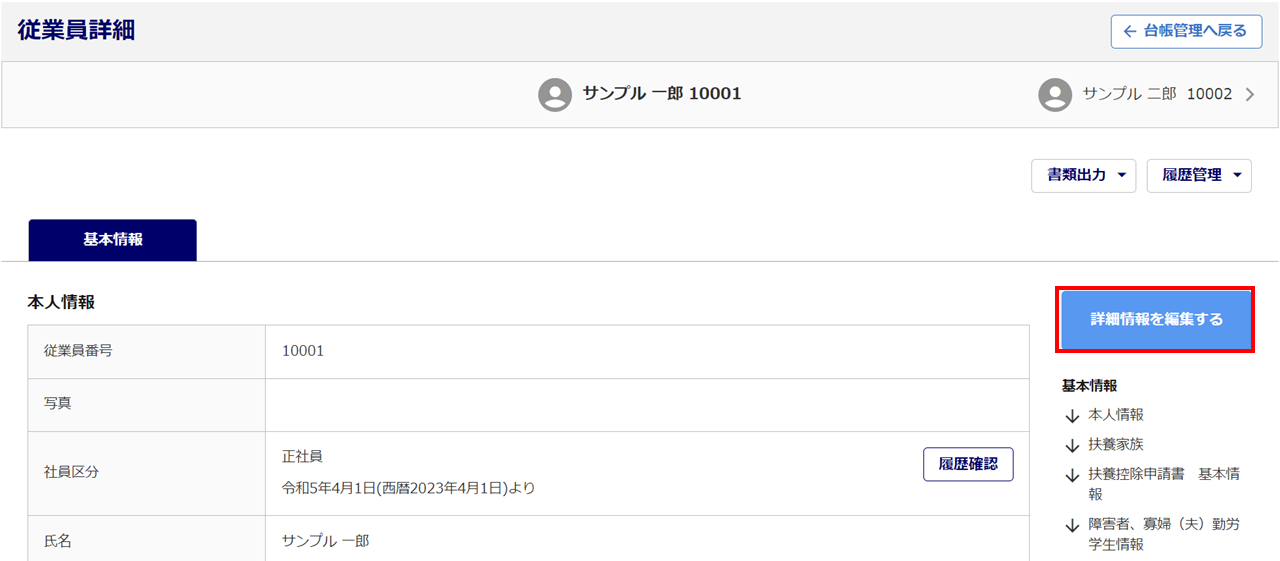Screen dimensions: 1280x561
Task: Click the 履歴確認 button
Action: point(967,464)
